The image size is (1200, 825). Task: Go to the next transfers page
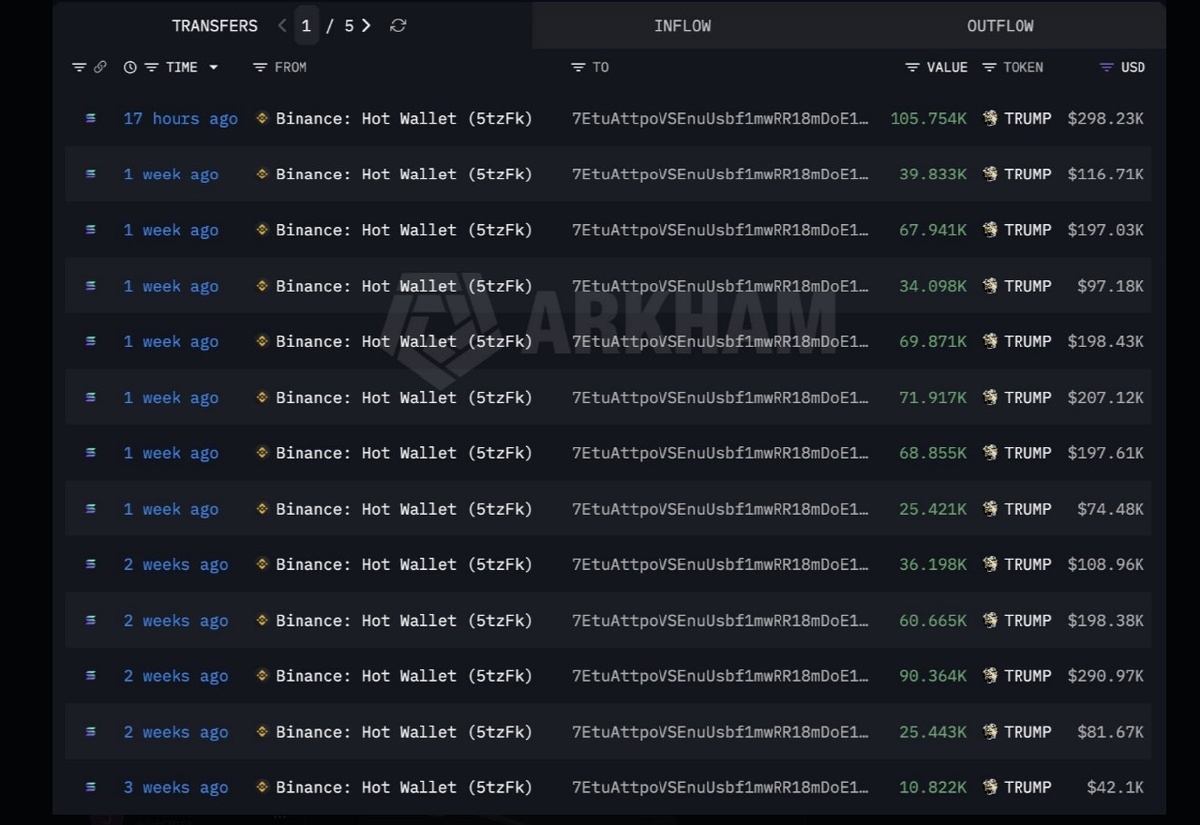366,26
